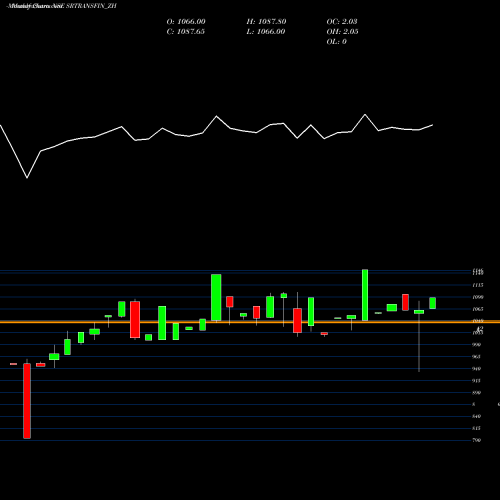This screenshot has height=500, width=500.
Task: Click the 1115 price axis label
Action: (478, 285)
